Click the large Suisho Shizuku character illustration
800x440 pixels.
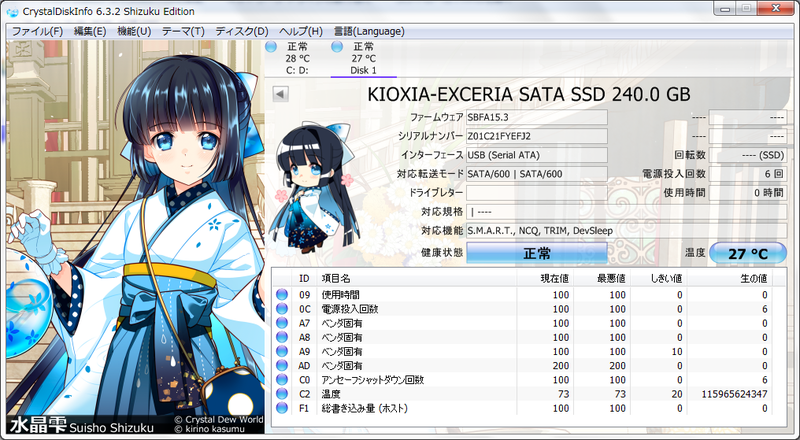tap(135, 237)
